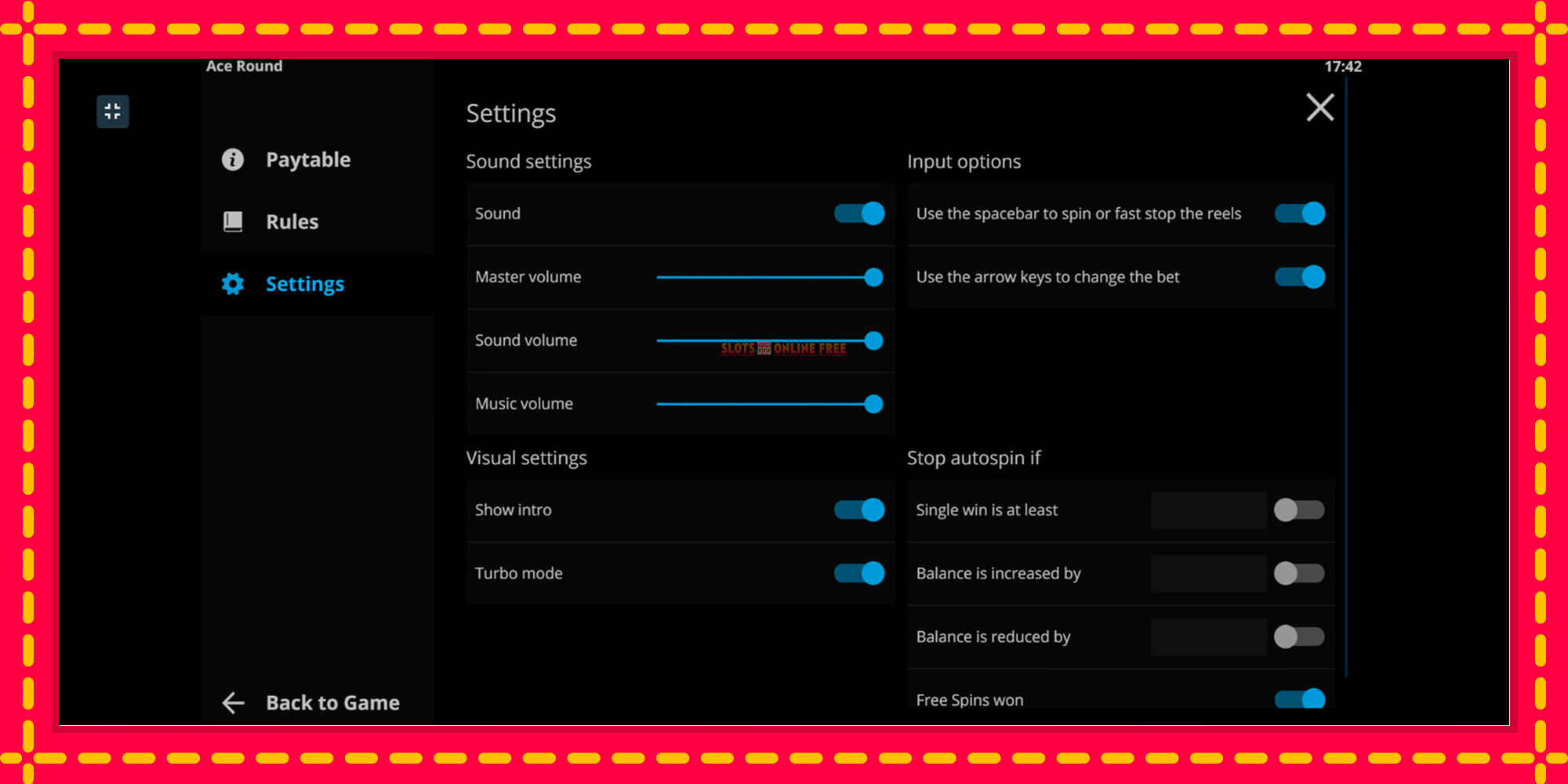Click the 17:42 clock display
Screen dimensions: 1568x784
pos(1343,67)
